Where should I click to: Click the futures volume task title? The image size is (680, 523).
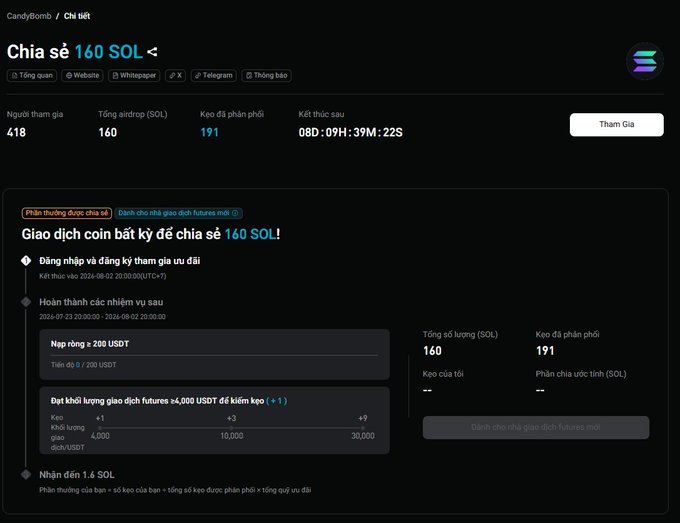click(157, 401)
